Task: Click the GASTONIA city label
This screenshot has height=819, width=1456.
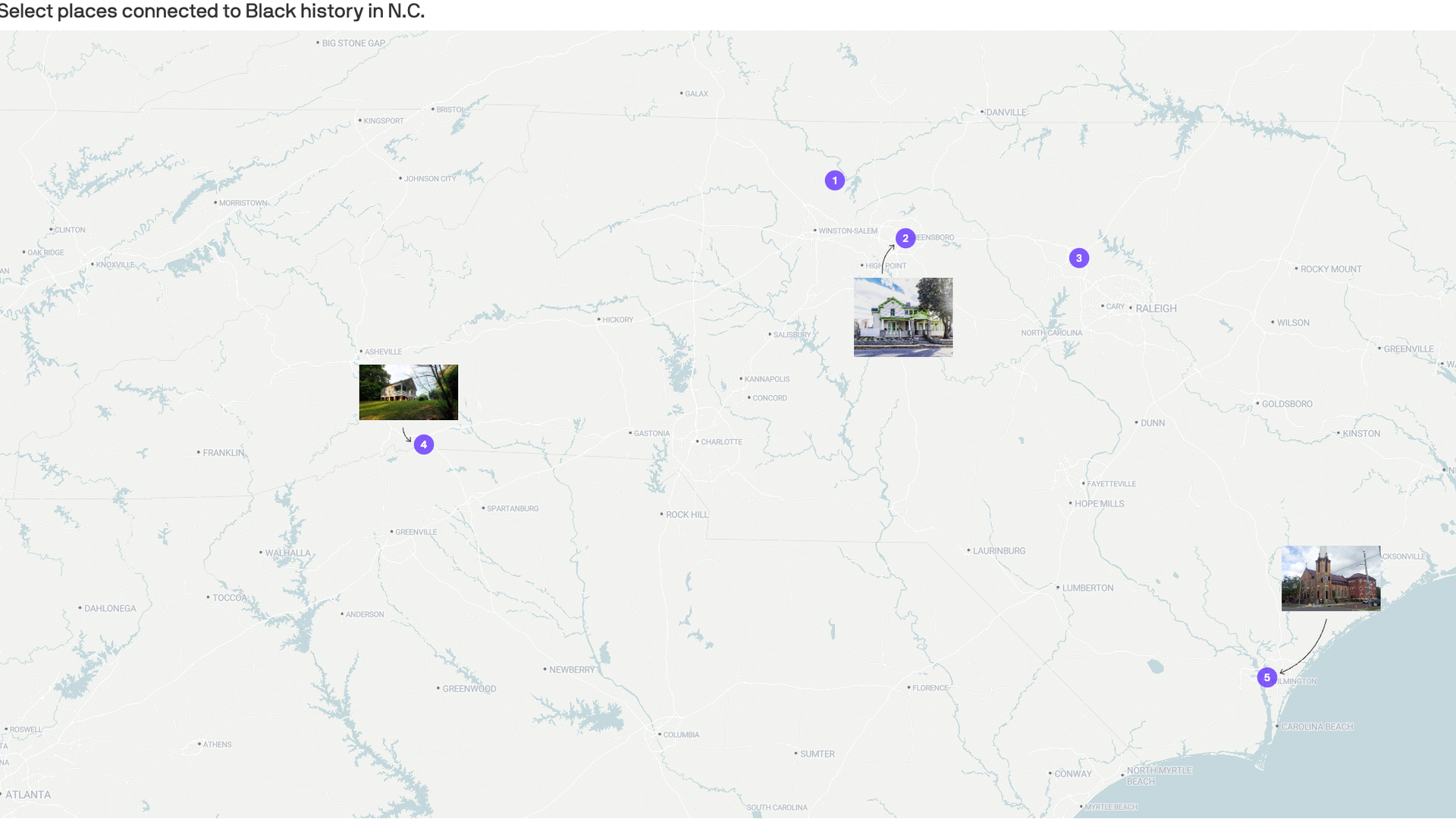Action: coord(651,434)
